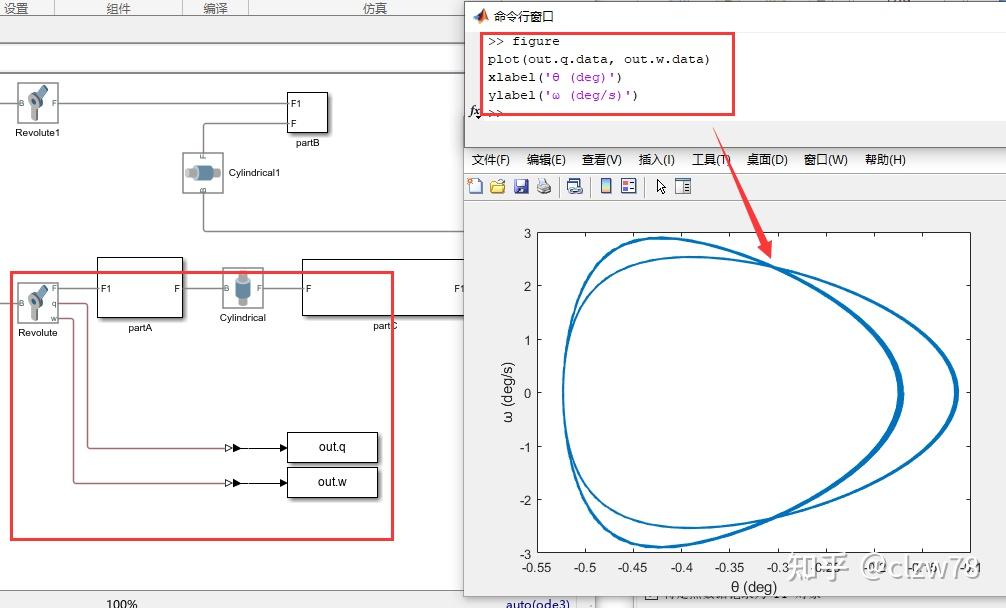Save the current phase plot figure

521,186
